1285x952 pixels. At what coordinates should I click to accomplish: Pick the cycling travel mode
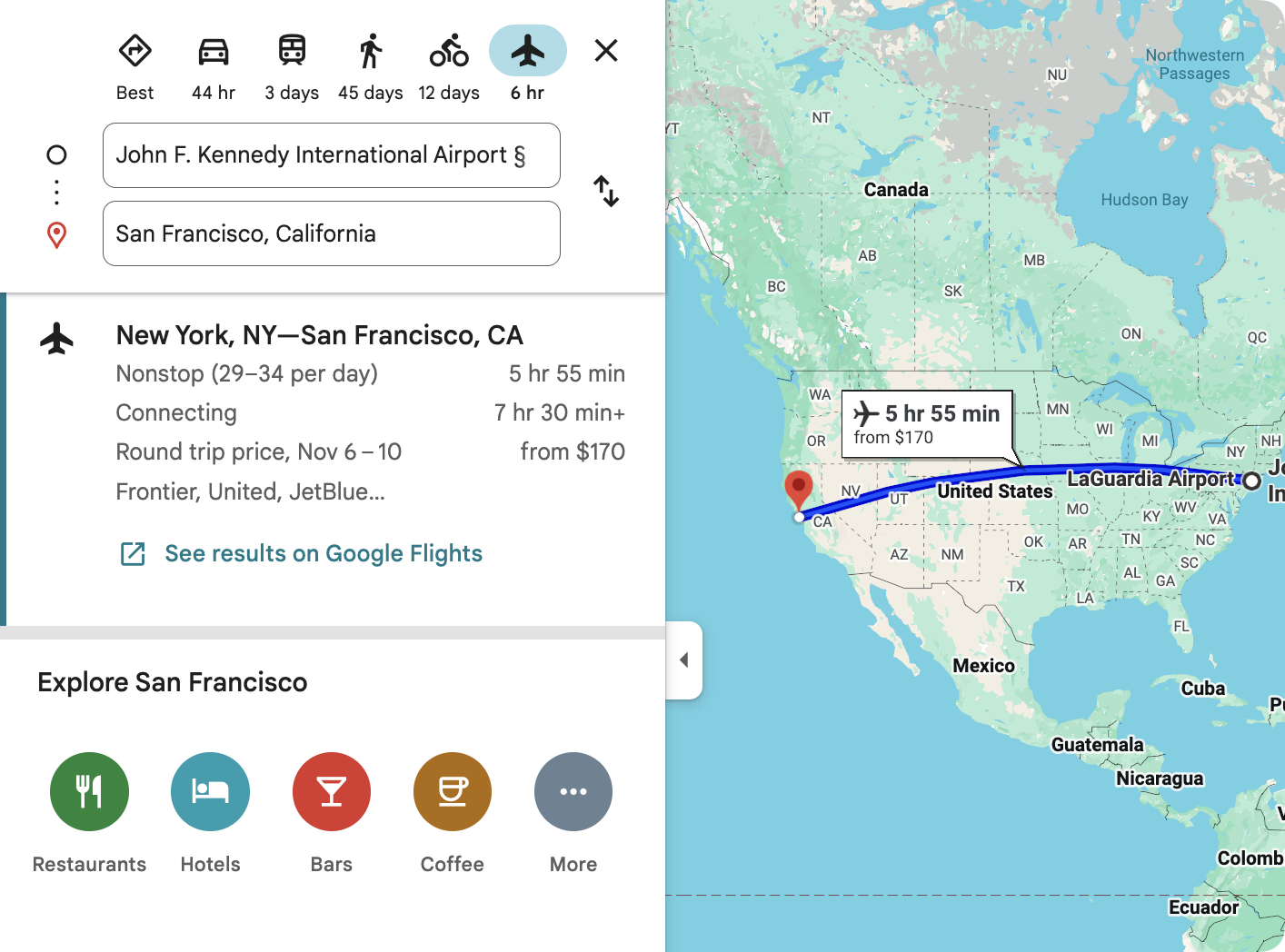[x=449, y=51]
